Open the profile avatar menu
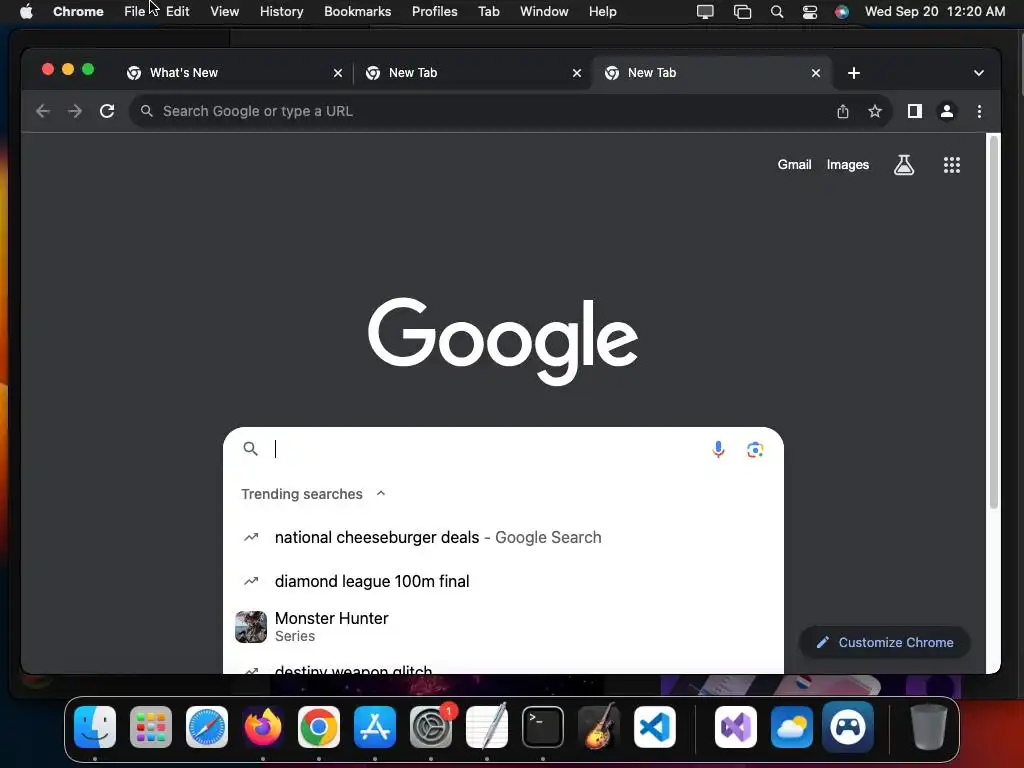Viewport: 1024px width, 768px height. pyautogui.click(x=946, y=111)
